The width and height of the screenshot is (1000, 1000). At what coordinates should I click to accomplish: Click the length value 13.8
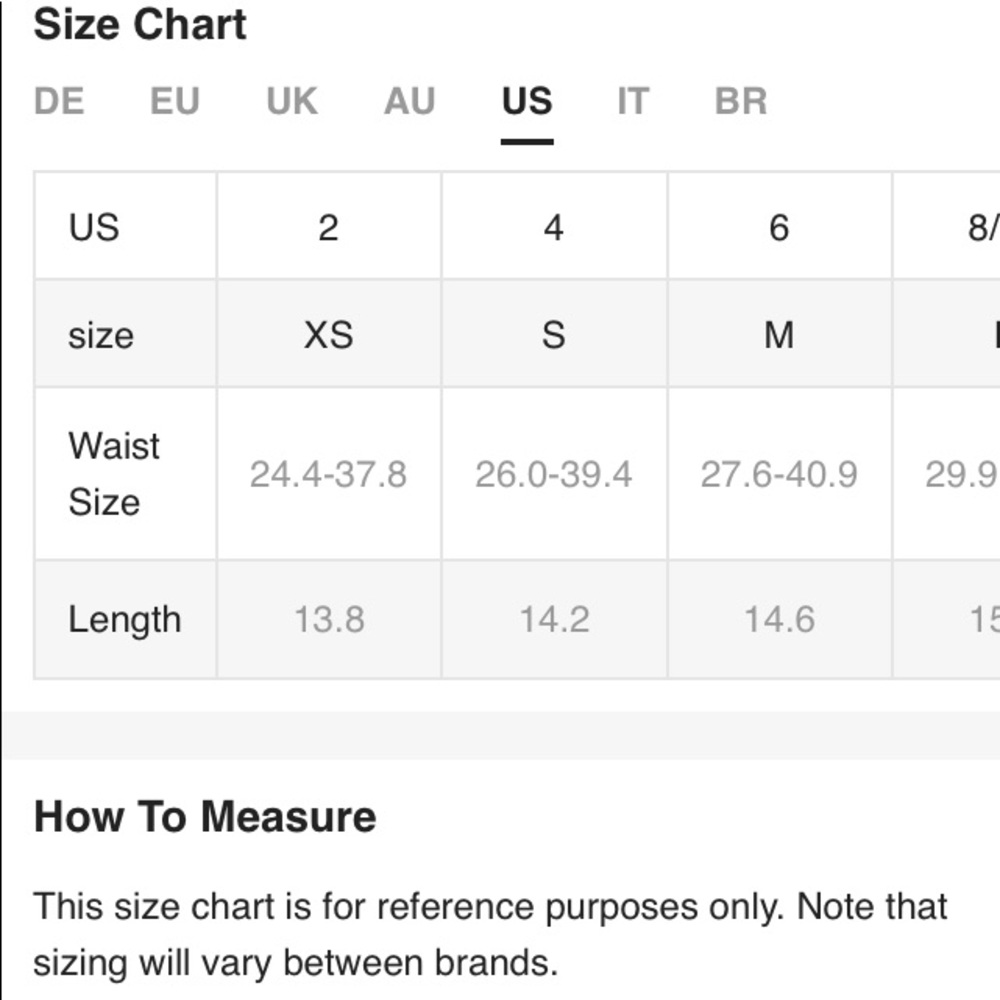tap(328, 620)
